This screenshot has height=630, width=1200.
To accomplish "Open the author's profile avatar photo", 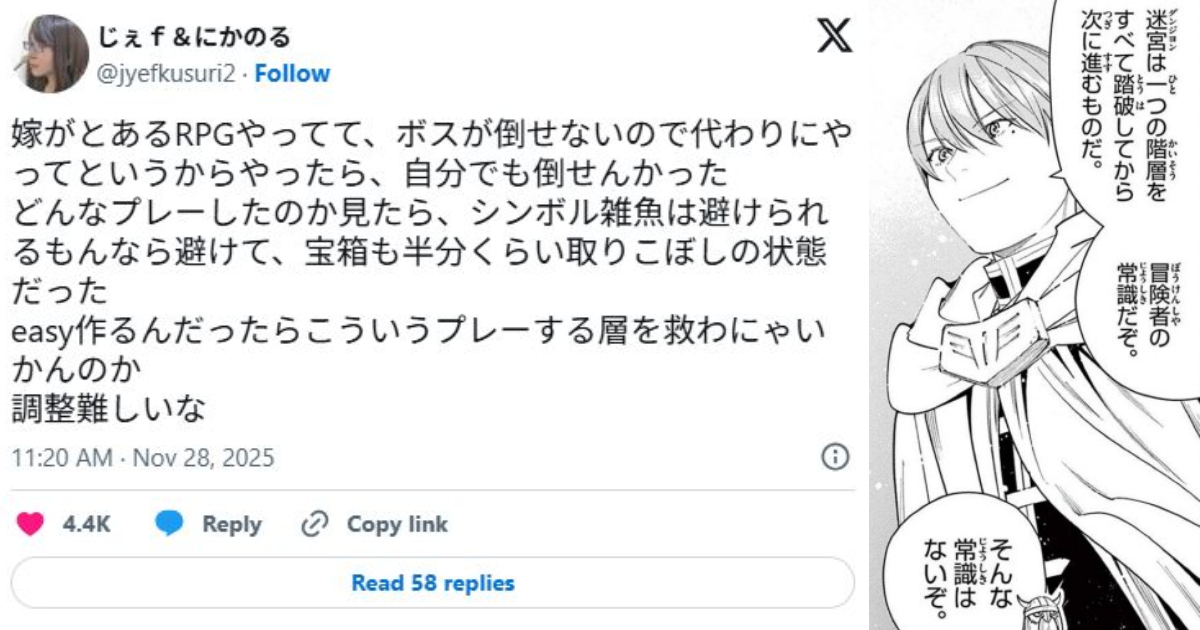I will pos(50,53).
